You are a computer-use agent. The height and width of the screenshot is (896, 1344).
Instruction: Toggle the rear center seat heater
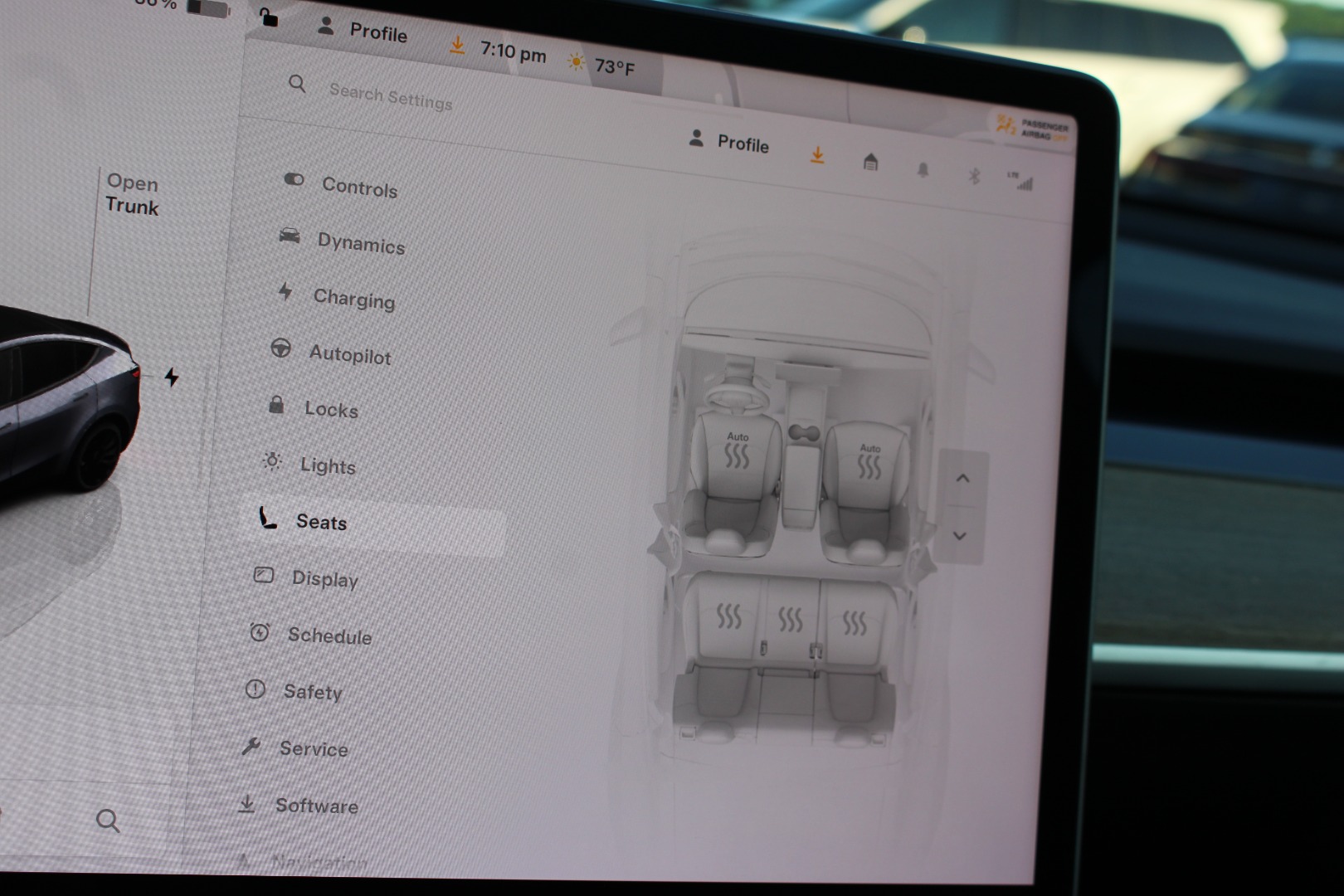tap(790, 619)
